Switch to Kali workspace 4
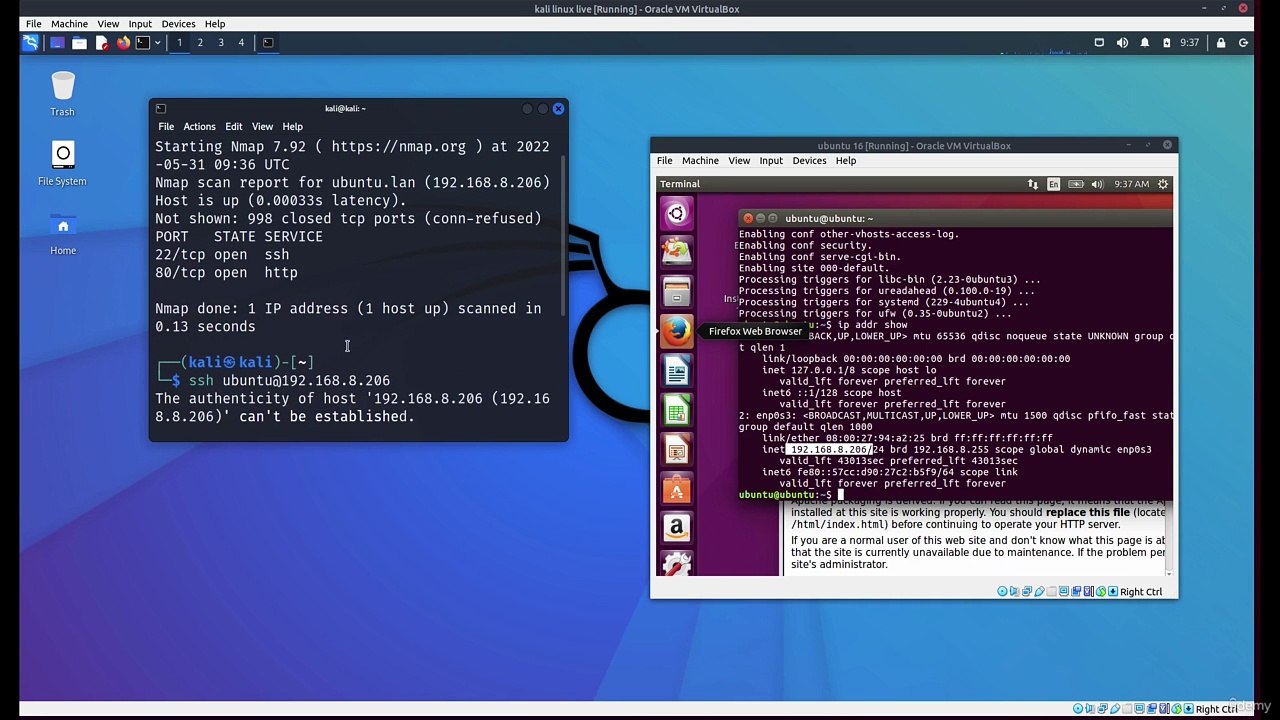Image resolution: width=1280 pixels, height=720 pixels. (241, 42)
